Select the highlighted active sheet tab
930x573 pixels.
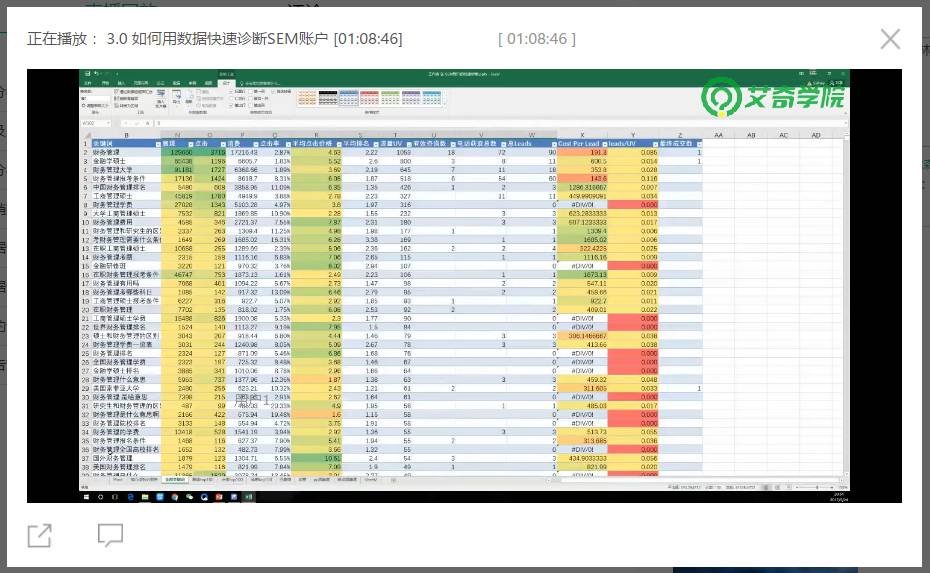(176, 479)
